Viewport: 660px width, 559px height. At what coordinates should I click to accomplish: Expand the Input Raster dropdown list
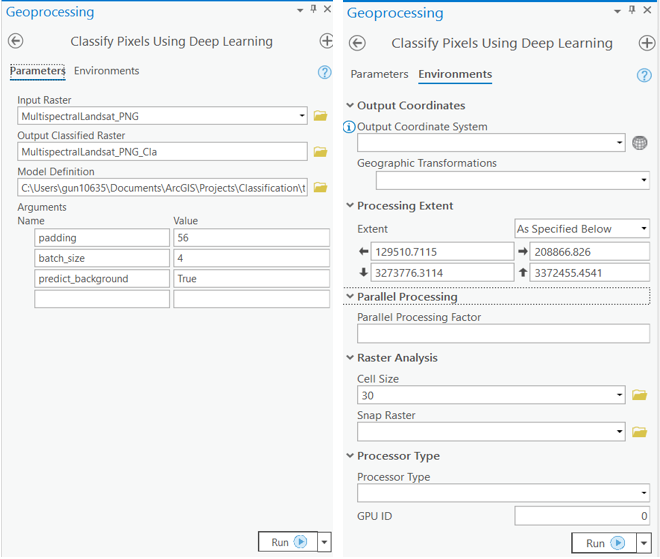pos(302,116)
